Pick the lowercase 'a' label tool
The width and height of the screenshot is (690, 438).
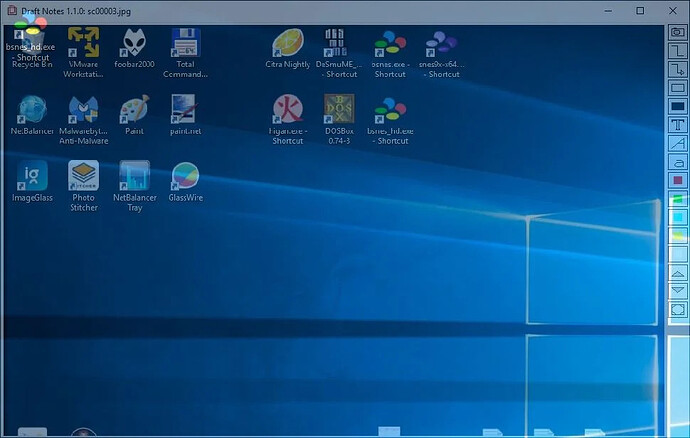tap(678, 161)
